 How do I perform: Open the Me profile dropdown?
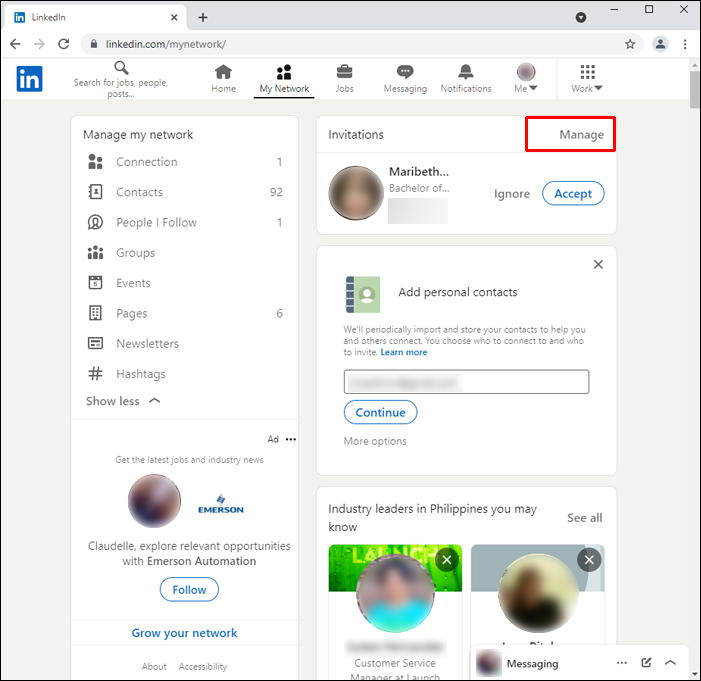coord(526,78)
